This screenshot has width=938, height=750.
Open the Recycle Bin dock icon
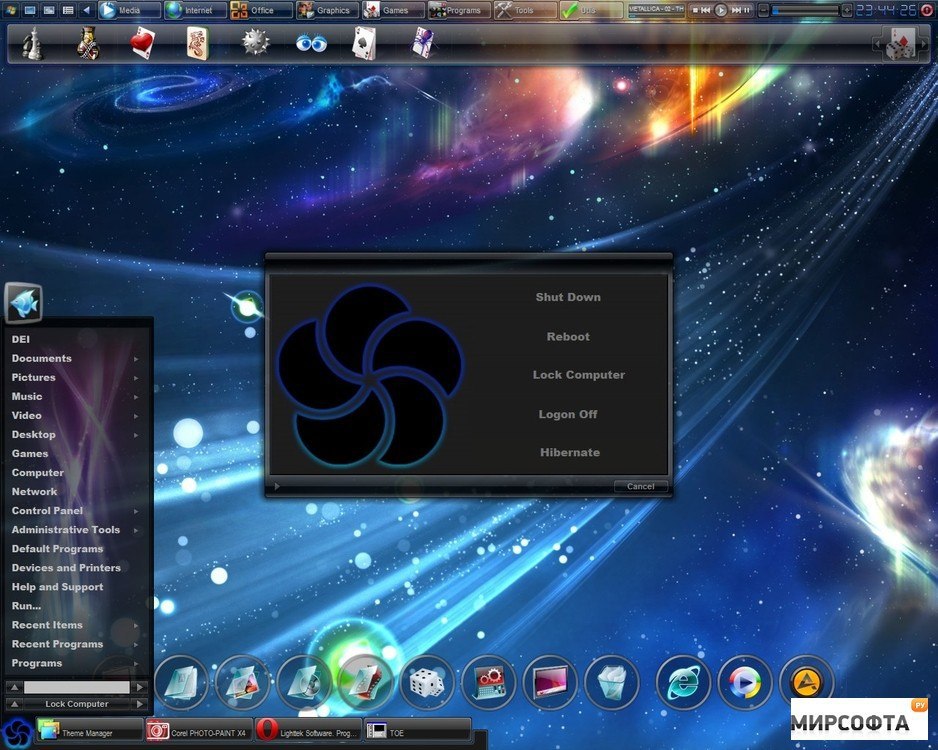611,682
